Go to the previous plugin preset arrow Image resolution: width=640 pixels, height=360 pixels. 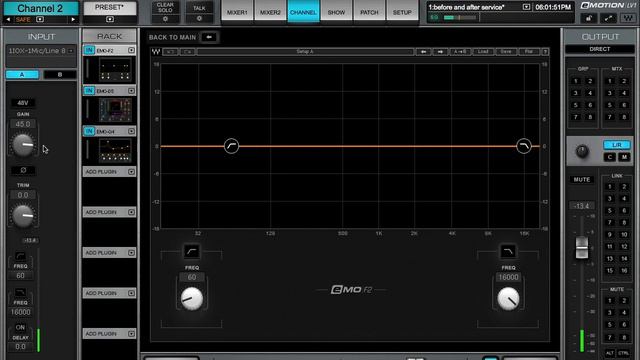(x=423, y=52)
